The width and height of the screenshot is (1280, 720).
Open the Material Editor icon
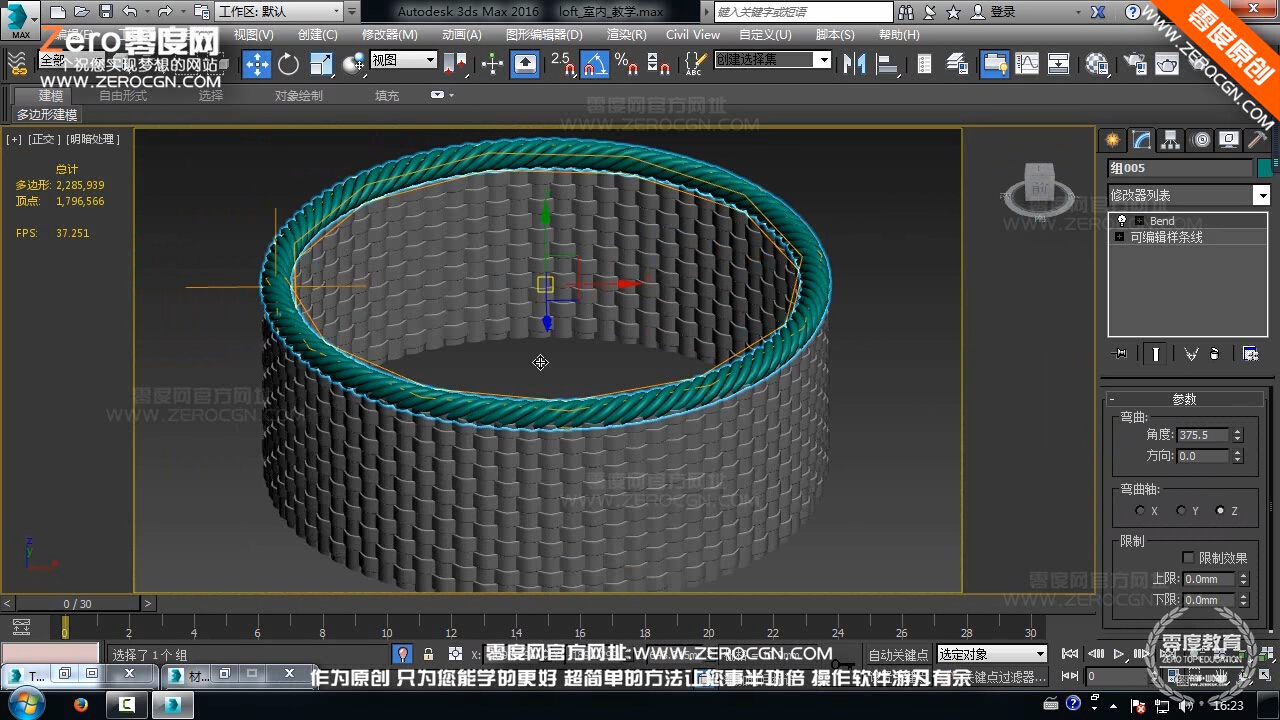tap(1097, 64)
